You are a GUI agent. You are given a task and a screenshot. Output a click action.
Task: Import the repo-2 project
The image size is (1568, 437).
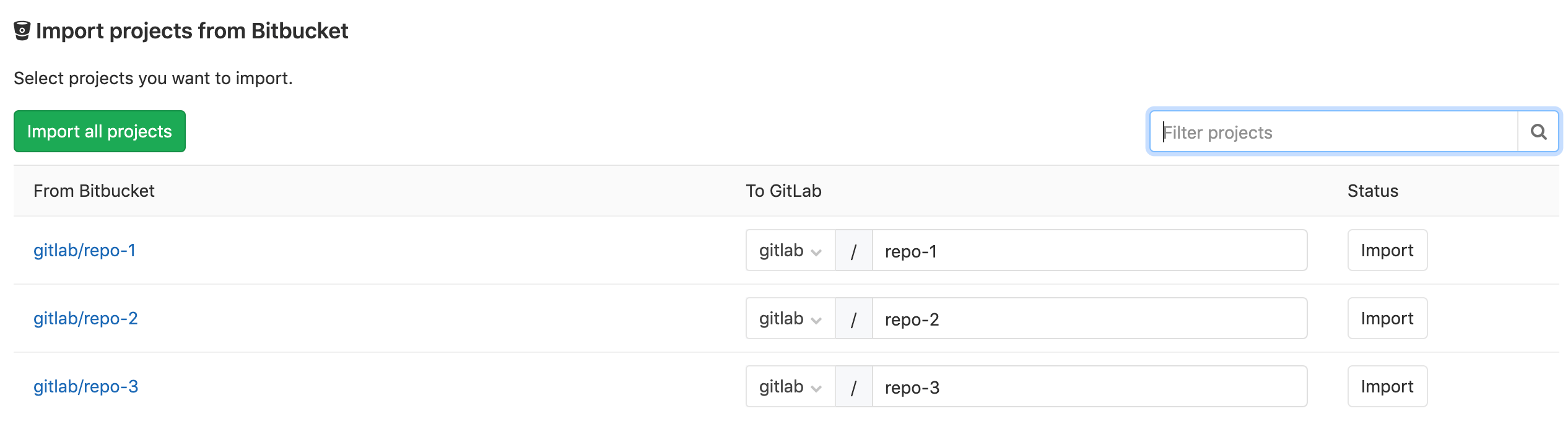coord(1387,319)
